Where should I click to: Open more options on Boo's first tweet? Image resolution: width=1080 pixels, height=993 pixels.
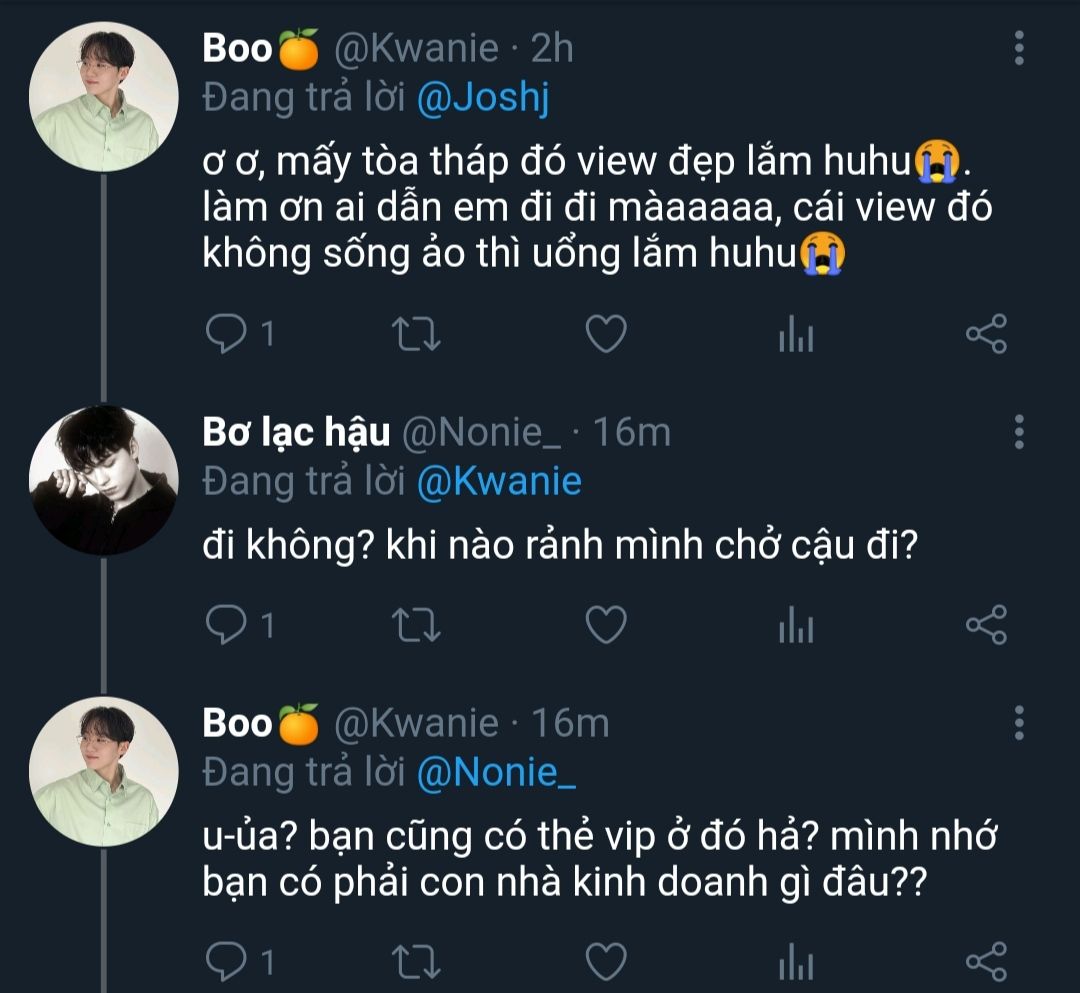(1019, 48)
